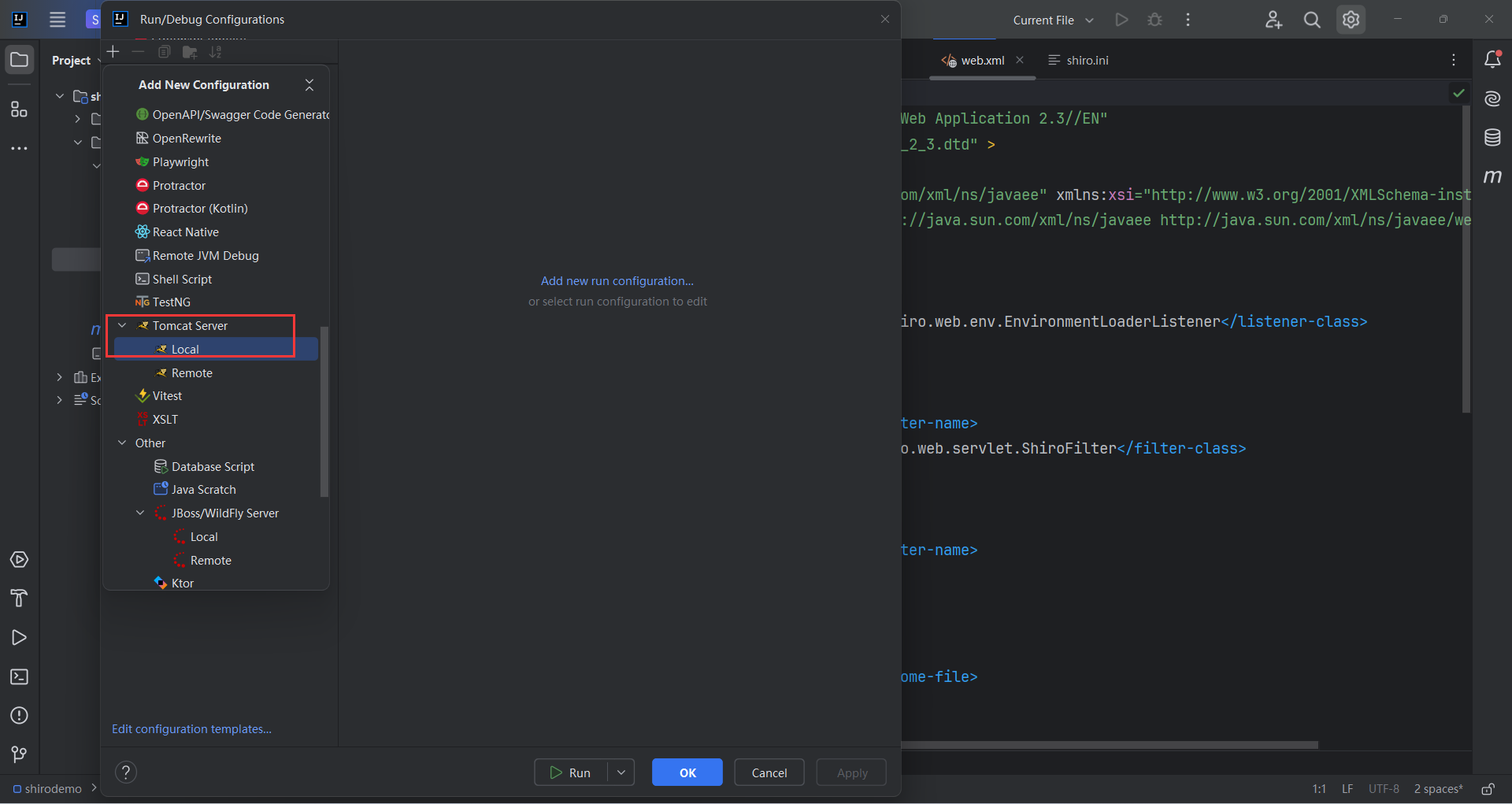Screen dimensions: 1512x804
Task: Open More tool windows ellipsis
Action: tap(20, 148)
